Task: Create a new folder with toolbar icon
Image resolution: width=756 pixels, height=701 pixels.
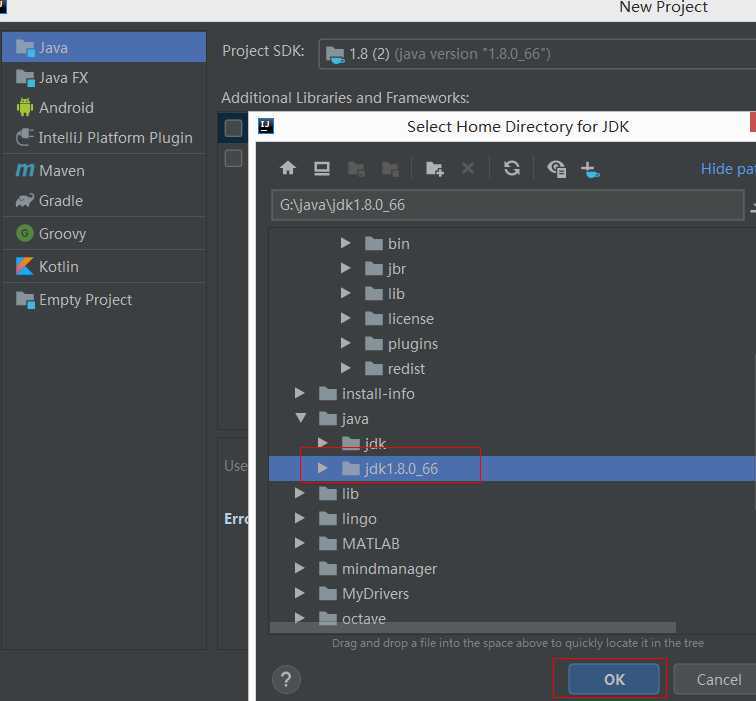Action: (434, 169)
